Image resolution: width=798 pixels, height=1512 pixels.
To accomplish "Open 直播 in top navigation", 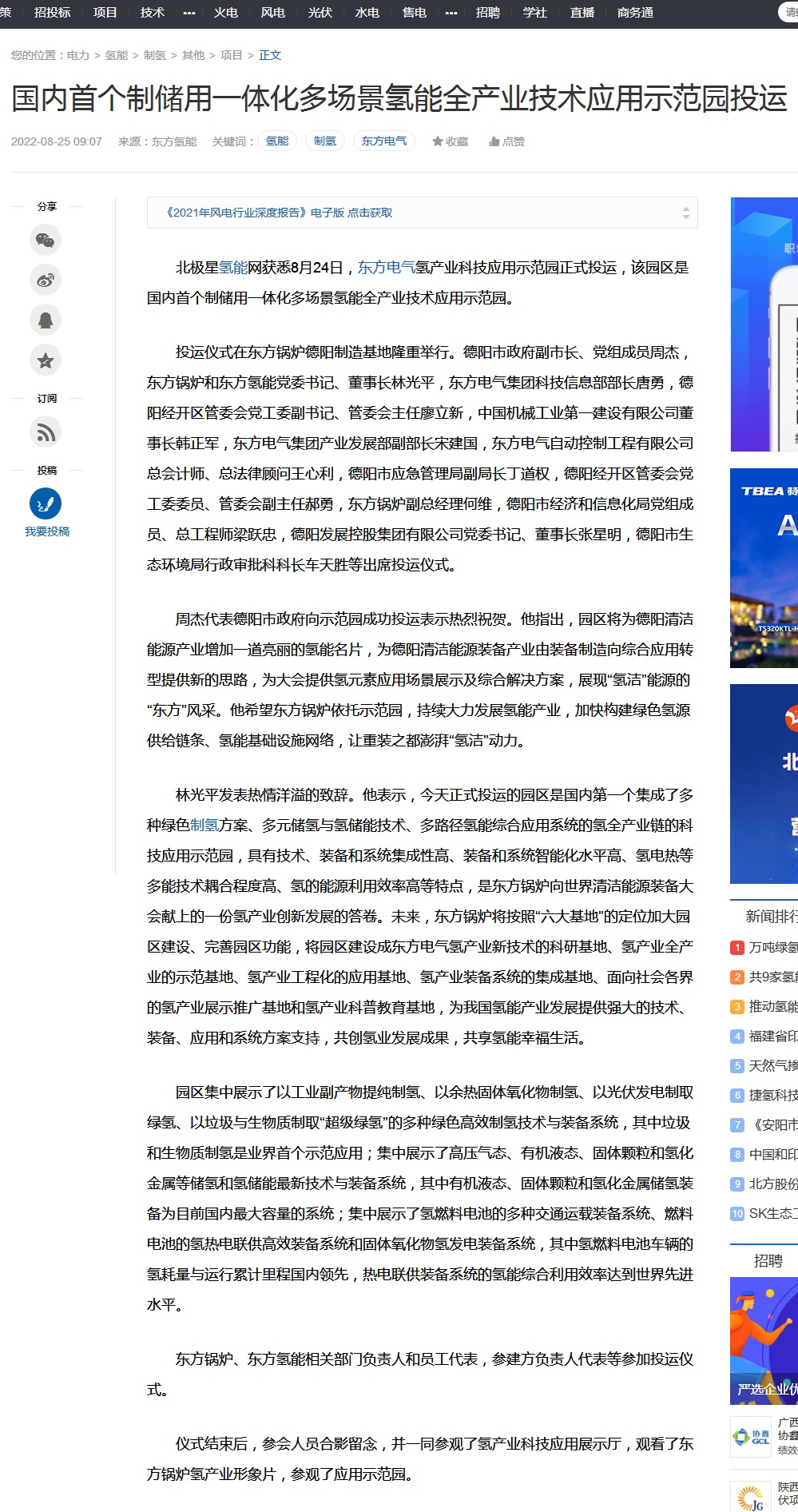I will tap(582, 13).
